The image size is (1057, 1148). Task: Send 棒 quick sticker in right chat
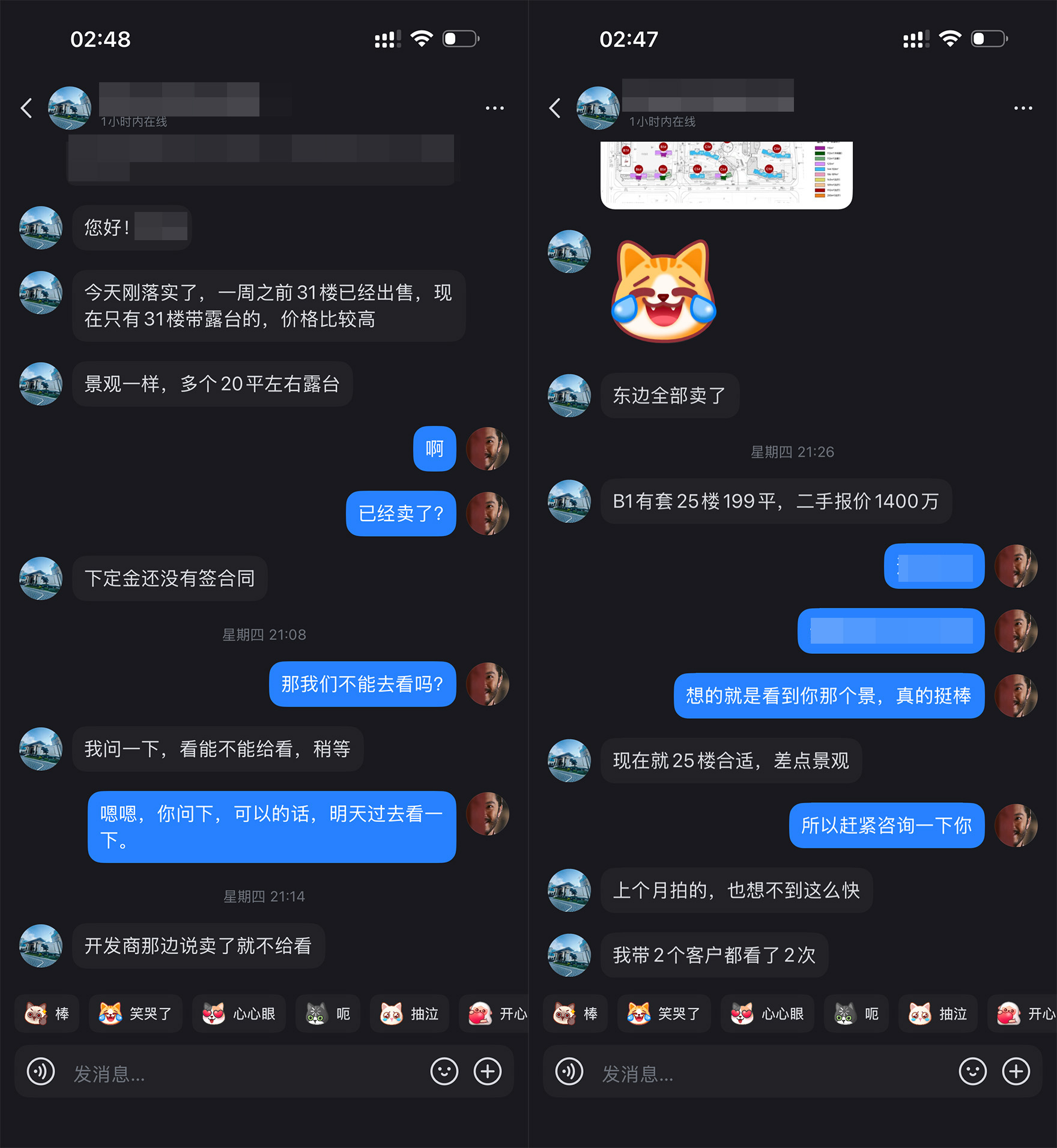click(575, 1014)
